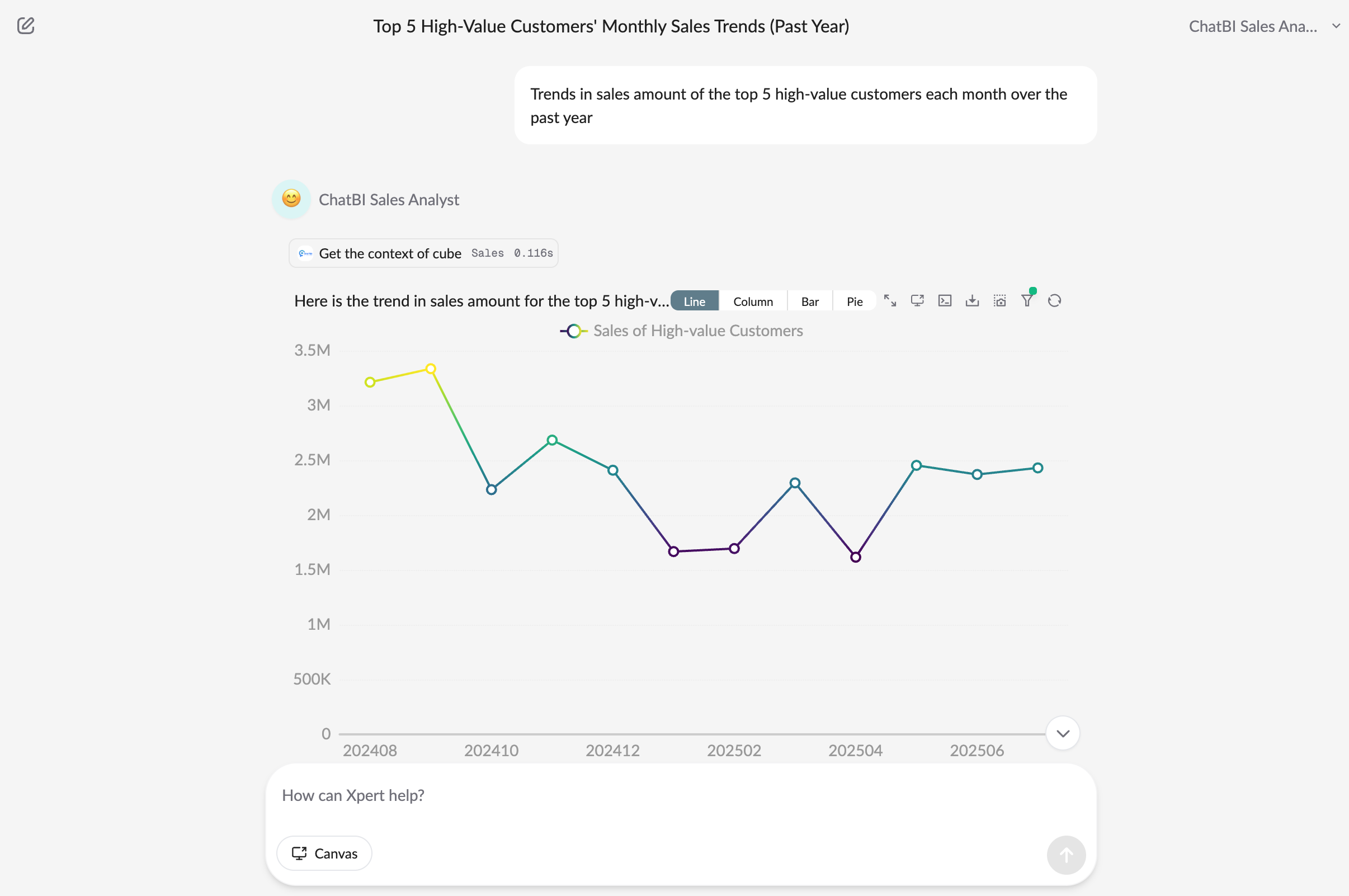Select the Line chart tab
Viewport: 1349px width, 896px height.
coord(694,301)
